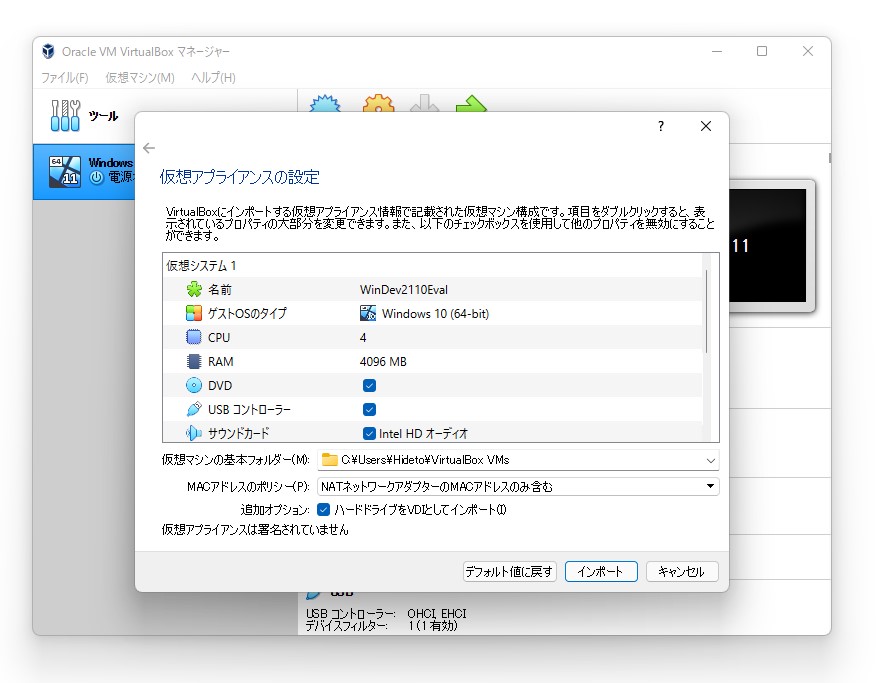Disable the DVD checkbox

(369, 385)
